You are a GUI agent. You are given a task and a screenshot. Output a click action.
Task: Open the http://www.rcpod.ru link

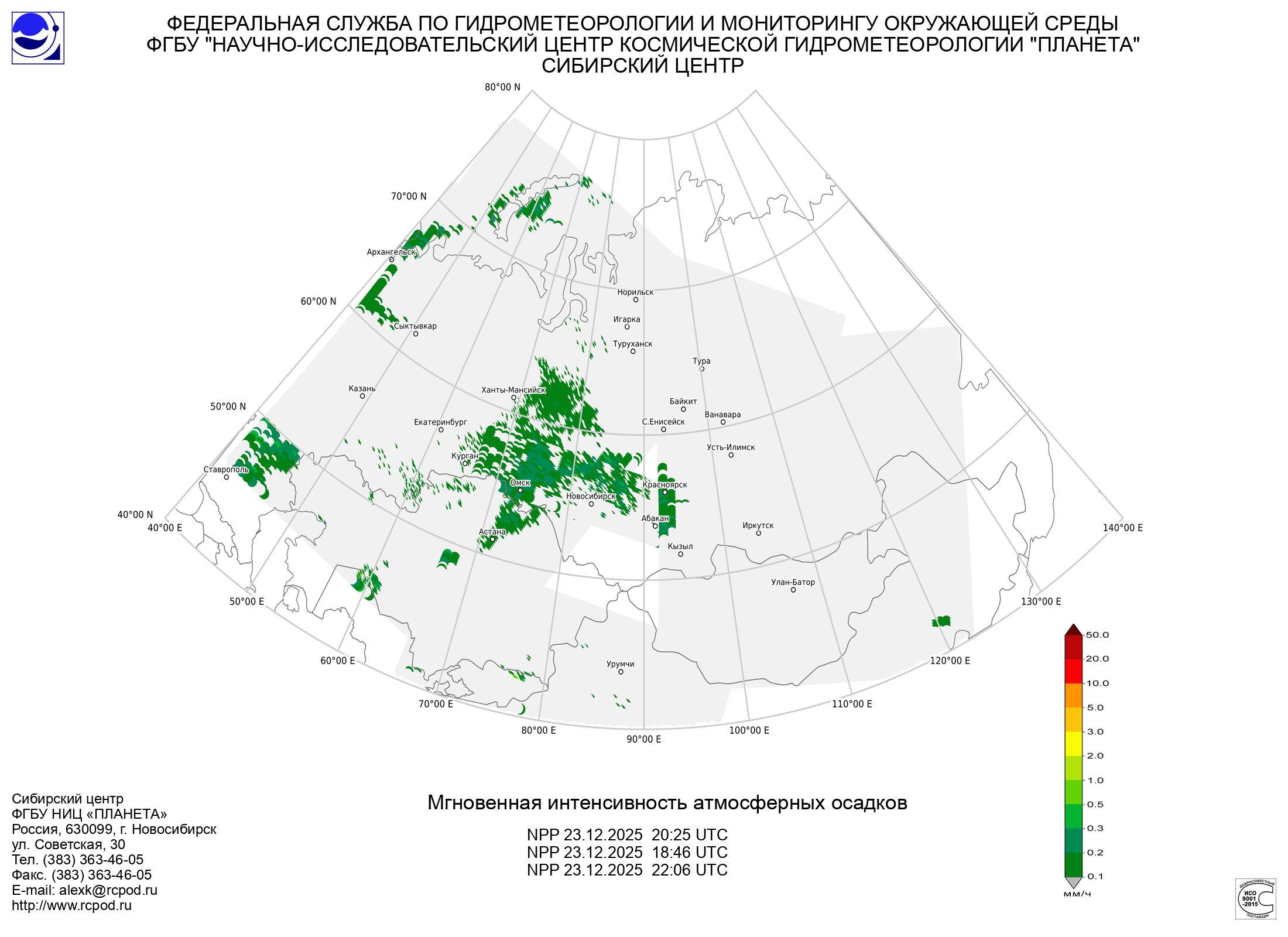point(71,905)
